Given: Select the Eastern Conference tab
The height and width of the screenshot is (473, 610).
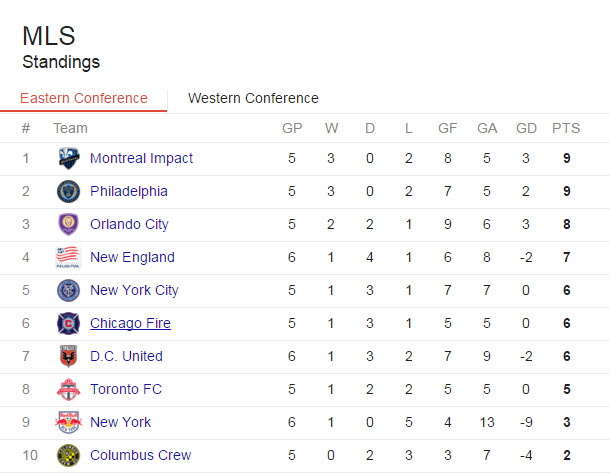Looking at the screenshot, I should point(84,98).
